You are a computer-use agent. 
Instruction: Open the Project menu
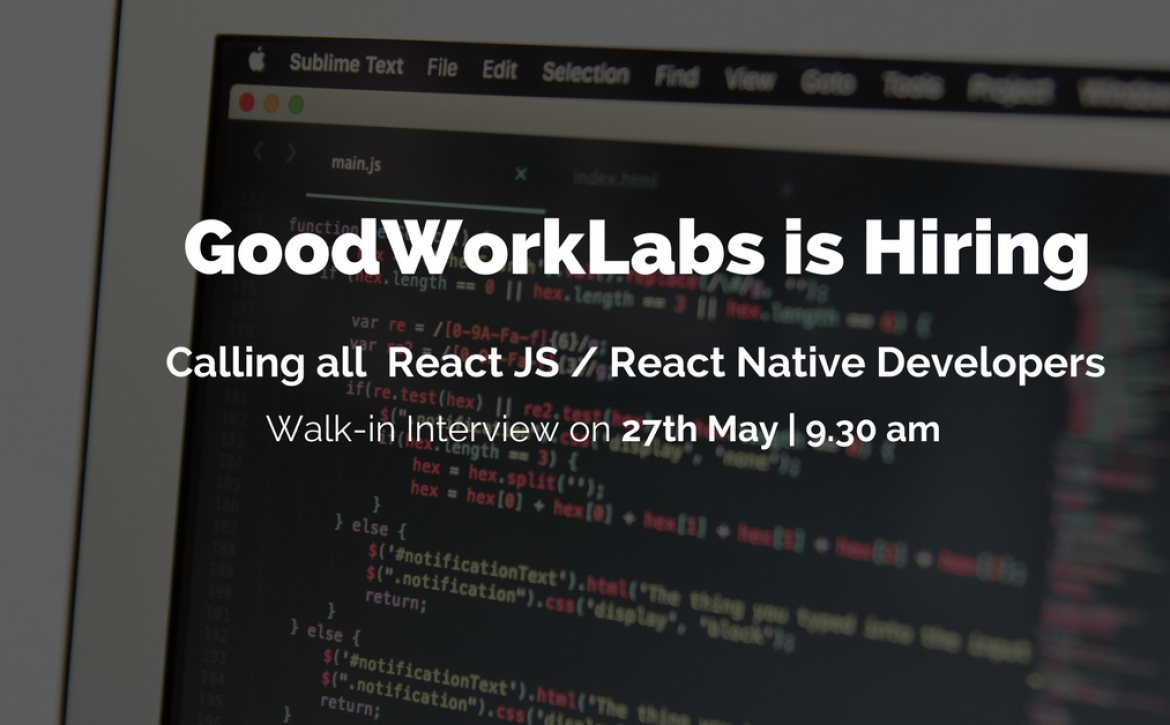pyautogui.click(x=1010, y=91)
